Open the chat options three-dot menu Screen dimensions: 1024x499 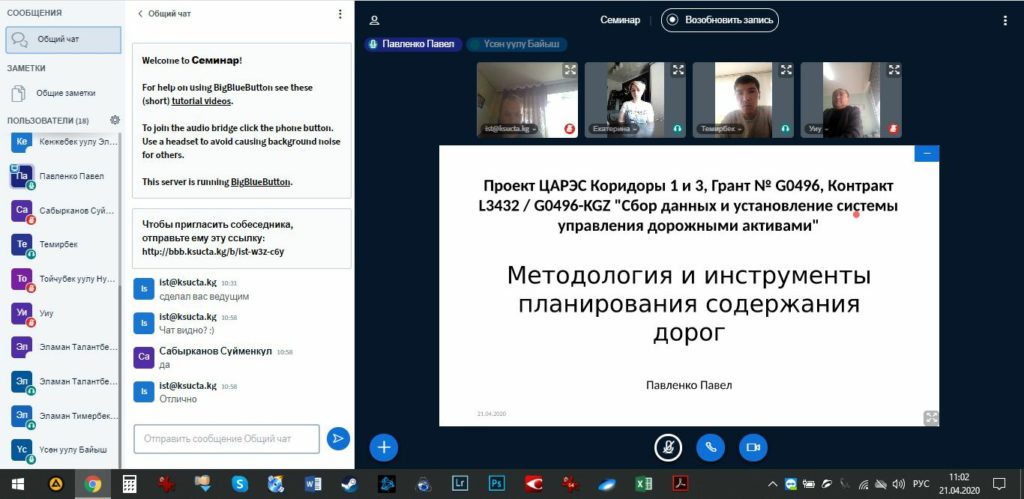(340, 14)
